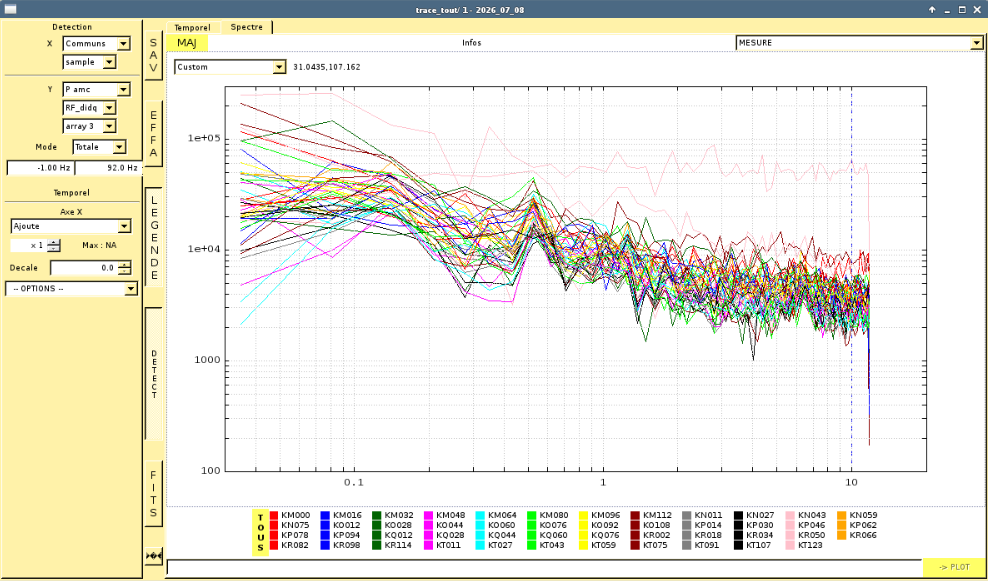Open the LEGENDE vertical side tab
The image size is (988, 581).
point(154,237)
